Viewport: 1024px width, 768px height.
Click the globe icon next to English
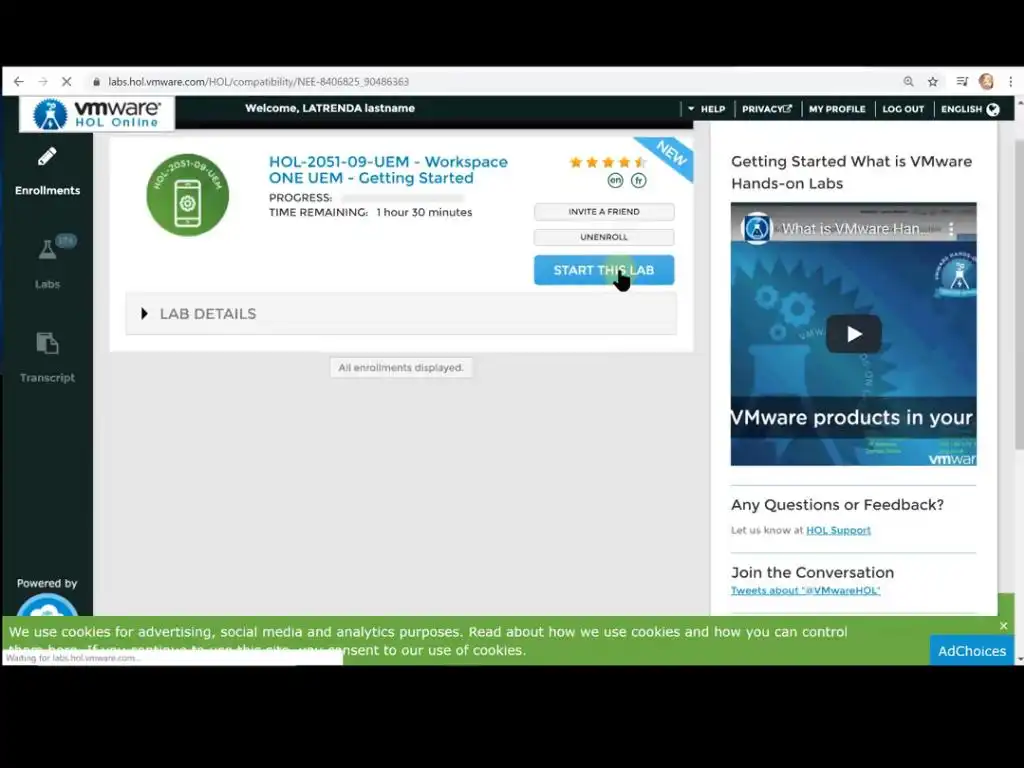993,109
